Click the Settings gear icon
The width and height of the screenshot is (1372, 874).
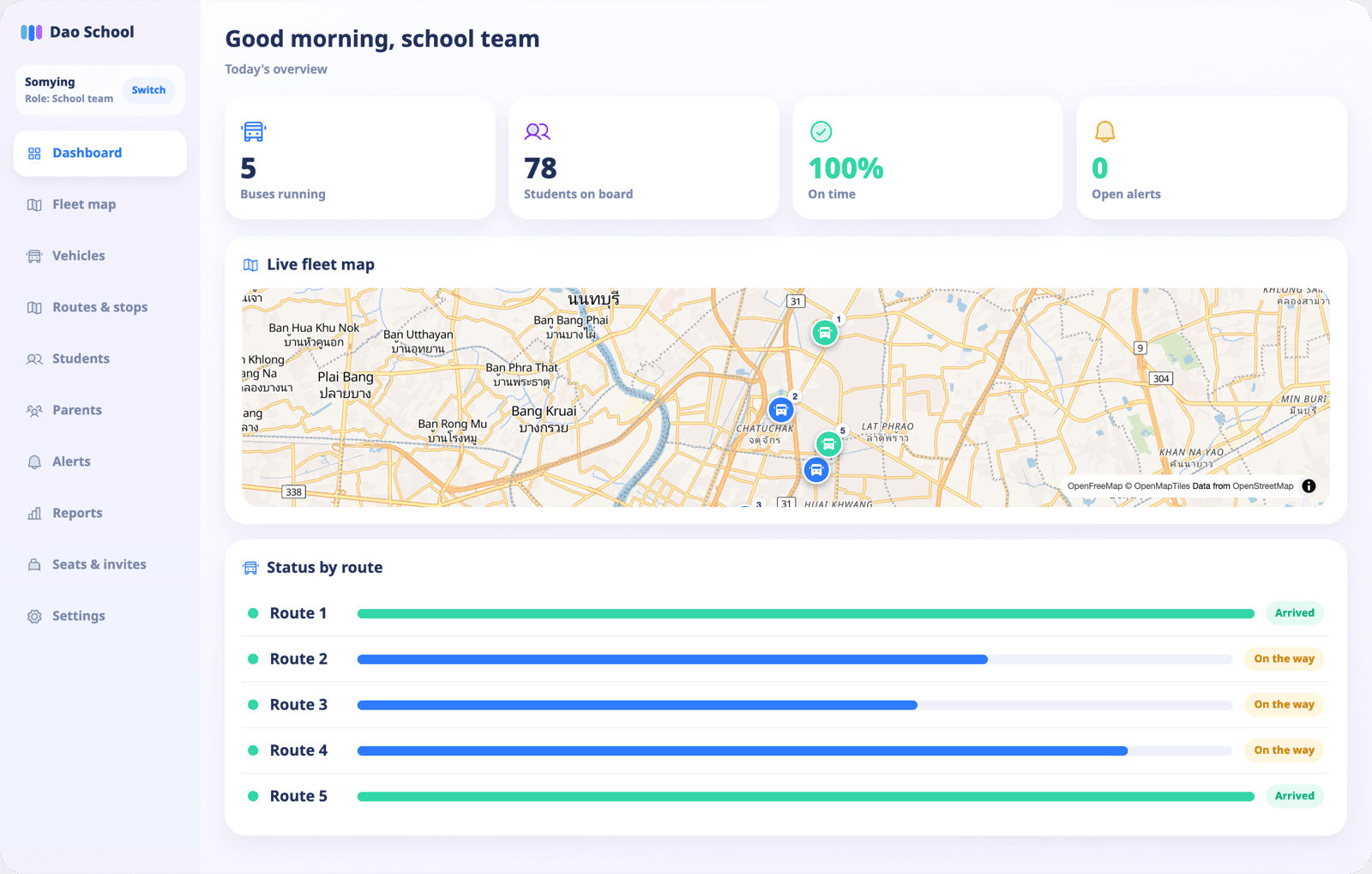pos(34,617)
